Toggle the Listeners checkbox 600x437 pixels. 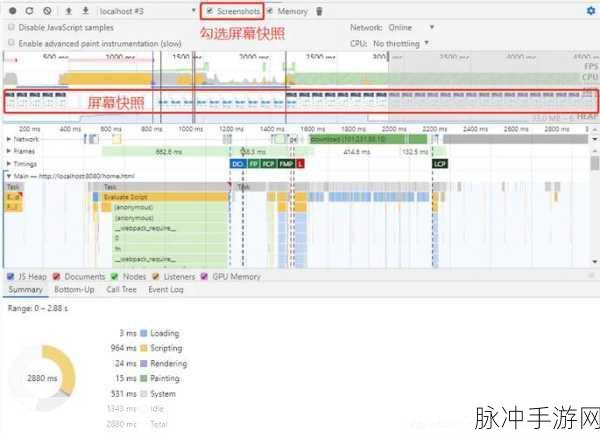point(156,277)
